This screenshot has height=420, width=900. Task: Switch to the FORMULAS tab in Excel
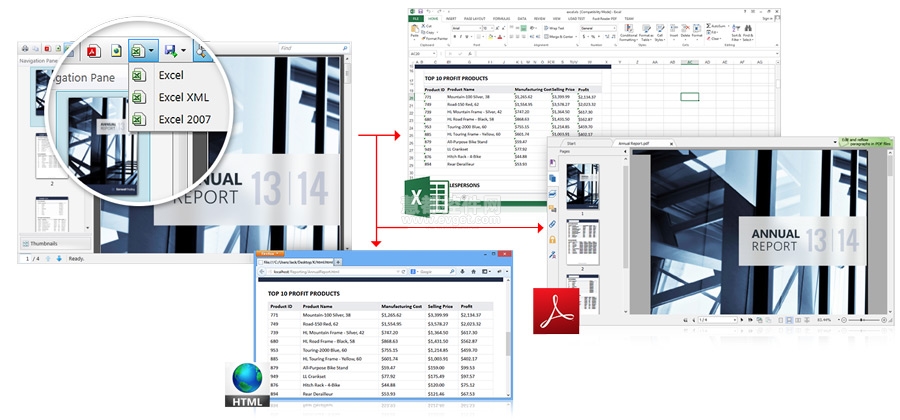click(x=502, y=18)
